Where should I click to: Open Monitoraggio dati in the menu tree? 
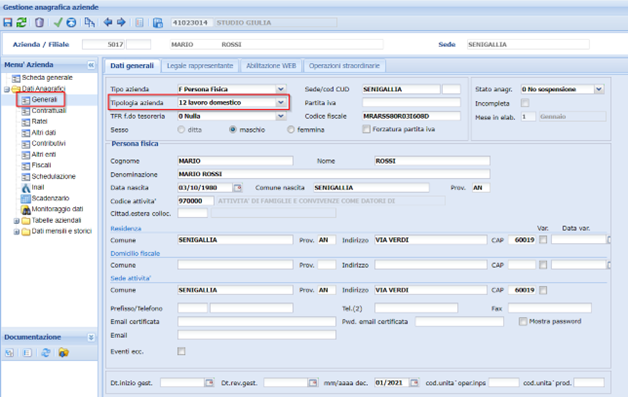[57, 209]
